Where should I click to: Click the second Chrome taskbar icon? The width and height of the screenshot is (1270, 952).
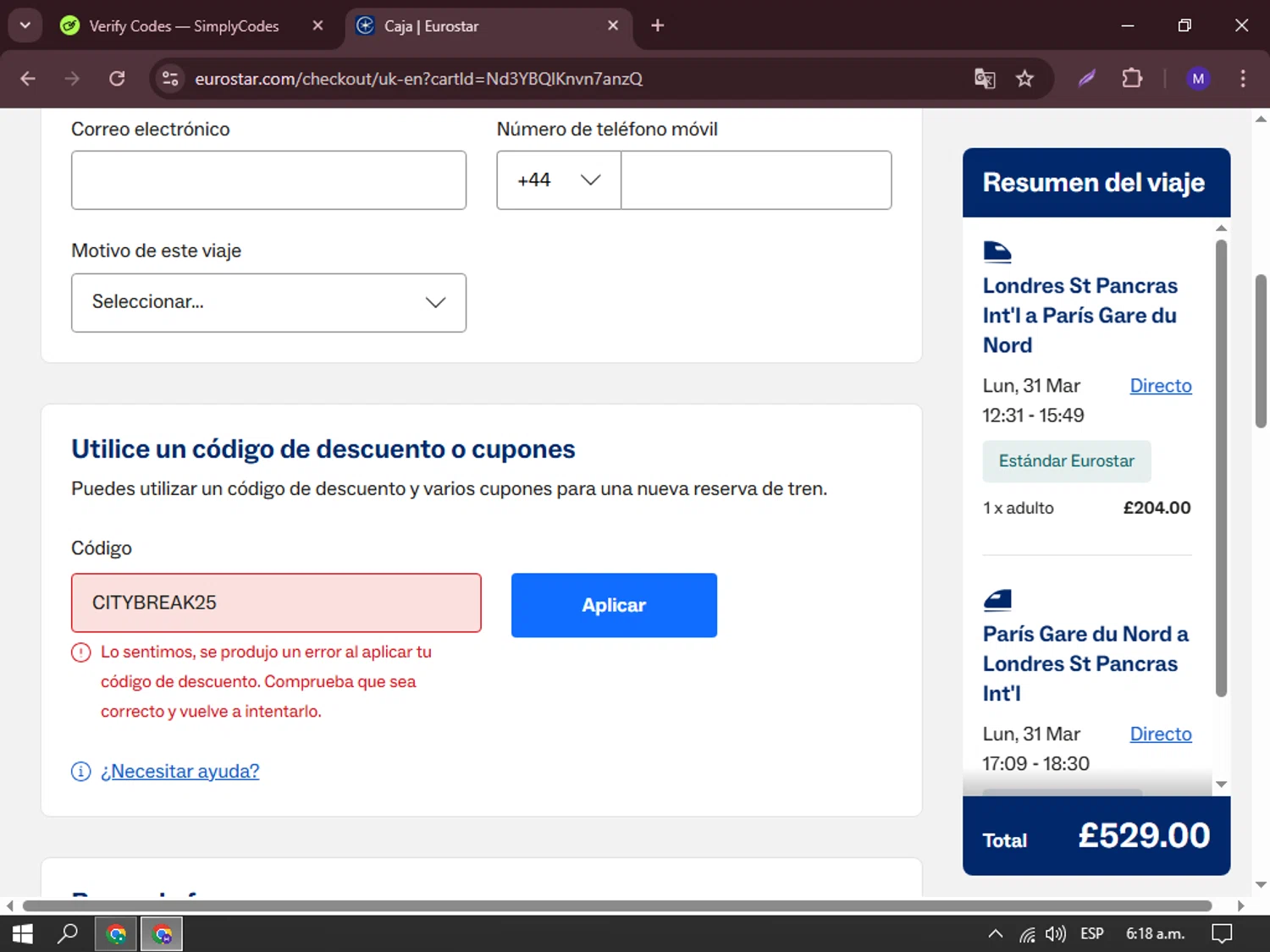[x=161, y=934]
